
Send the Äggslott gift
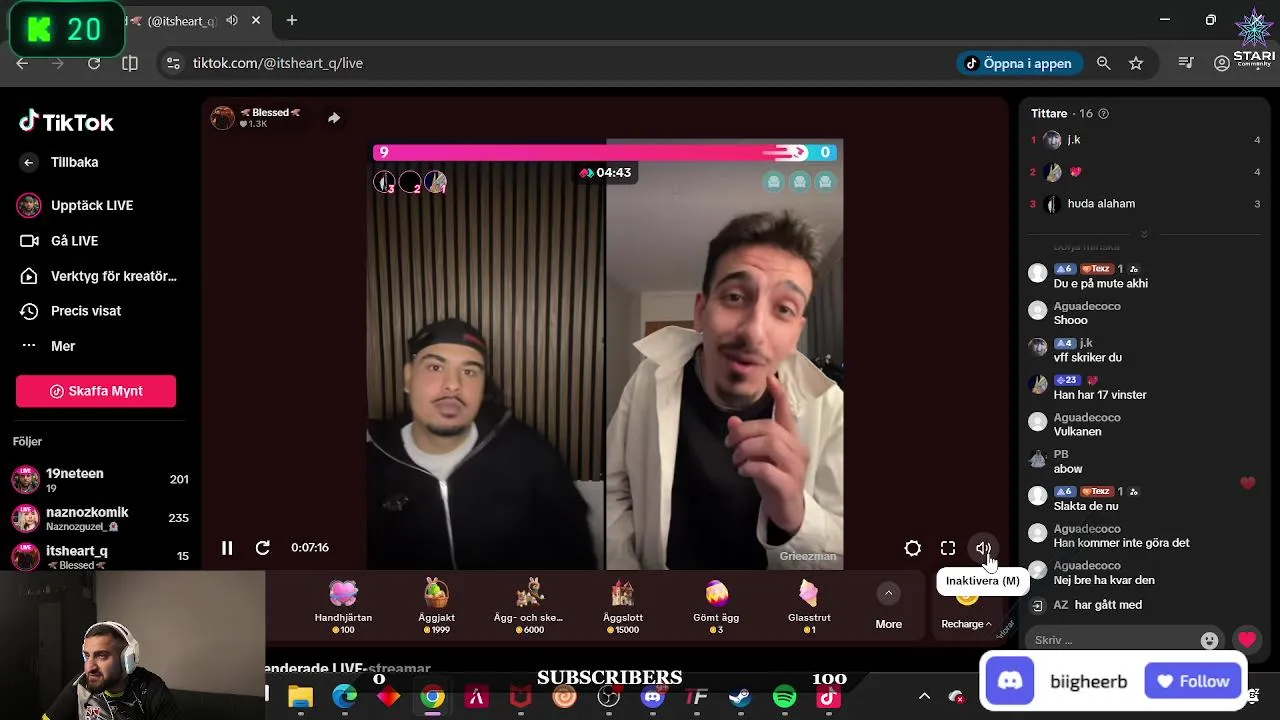click(x=622, y=606)
